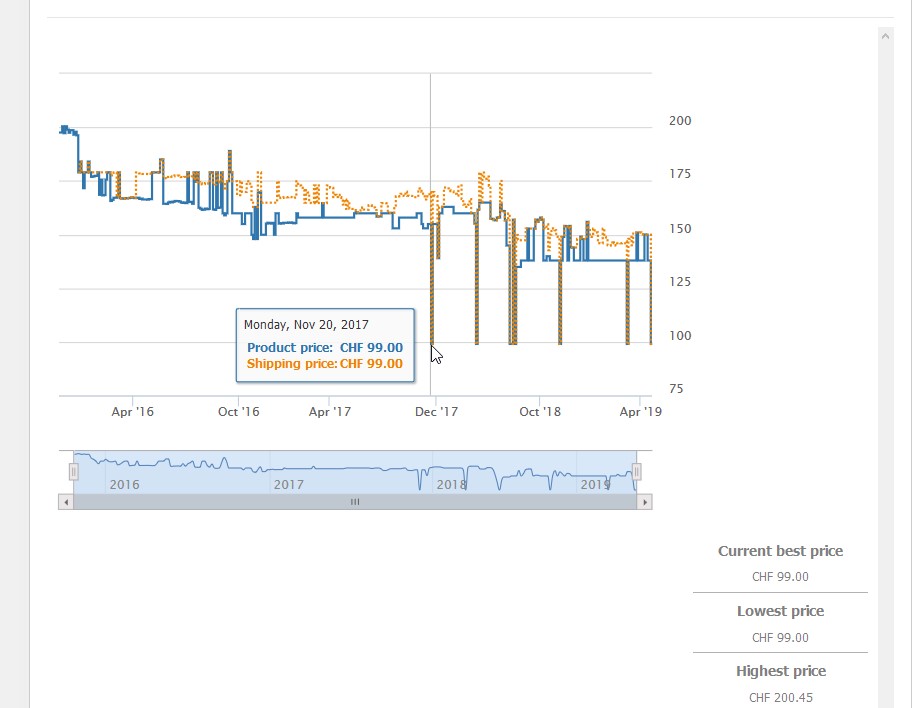
Task: Click the Oct '18 x-axis label
Action: click(540, 411)
